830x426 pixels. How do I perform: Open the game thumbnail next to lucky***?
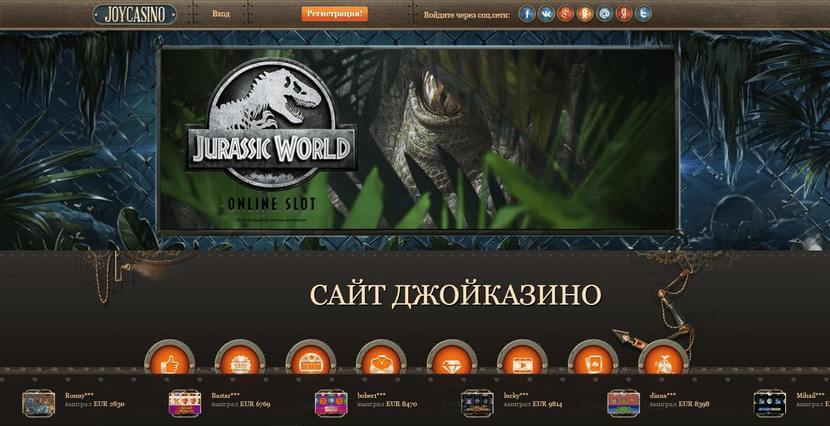[x=477, y=403]
